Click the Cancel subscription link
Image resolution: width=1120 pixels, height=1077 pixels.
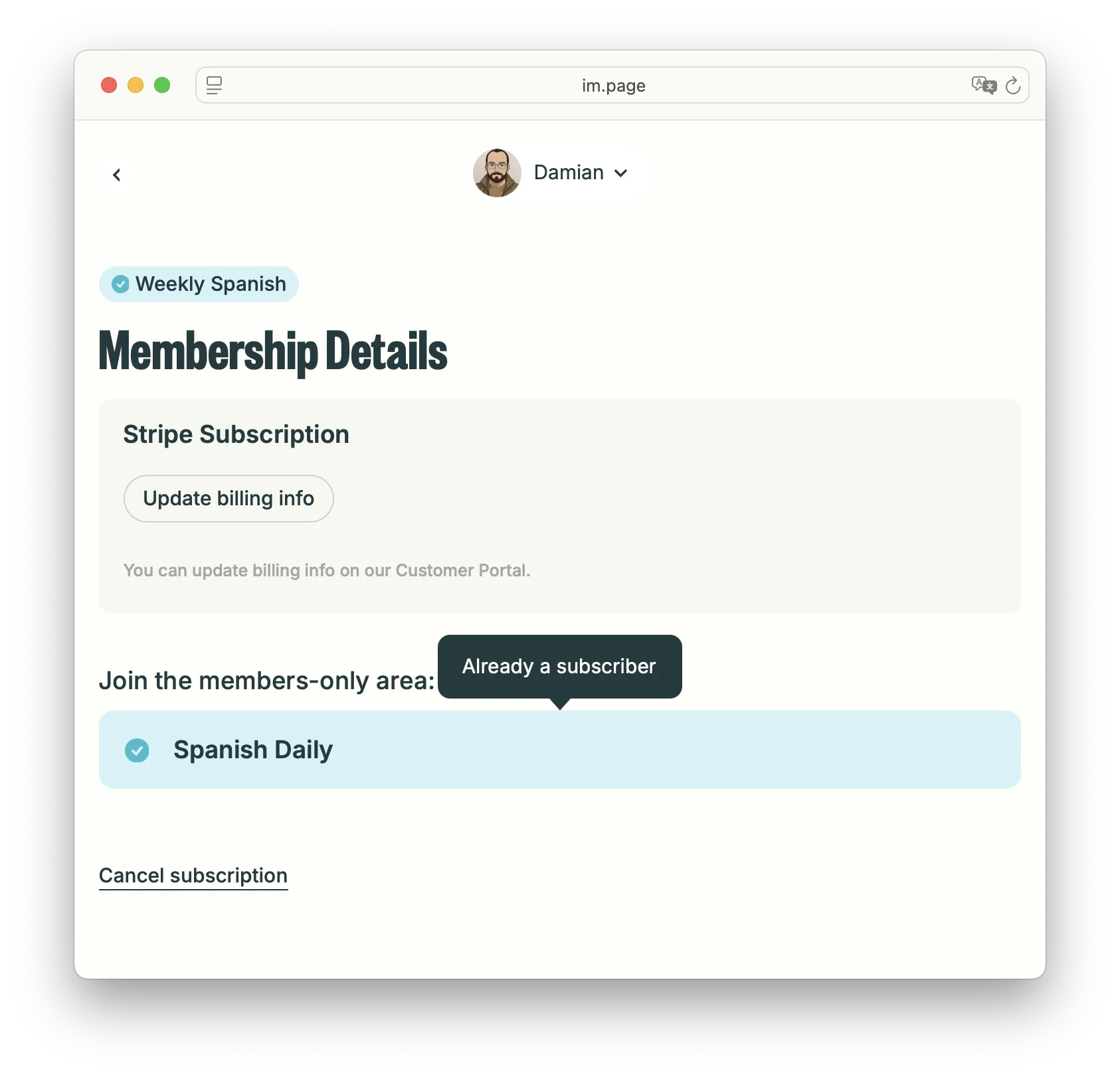point(193,876)
